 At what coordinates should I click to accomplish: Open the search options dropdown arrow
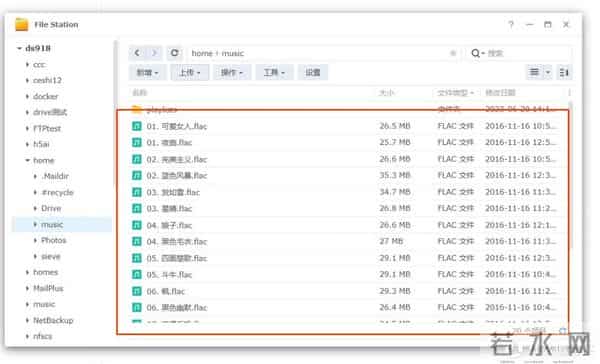coord(483,53)
